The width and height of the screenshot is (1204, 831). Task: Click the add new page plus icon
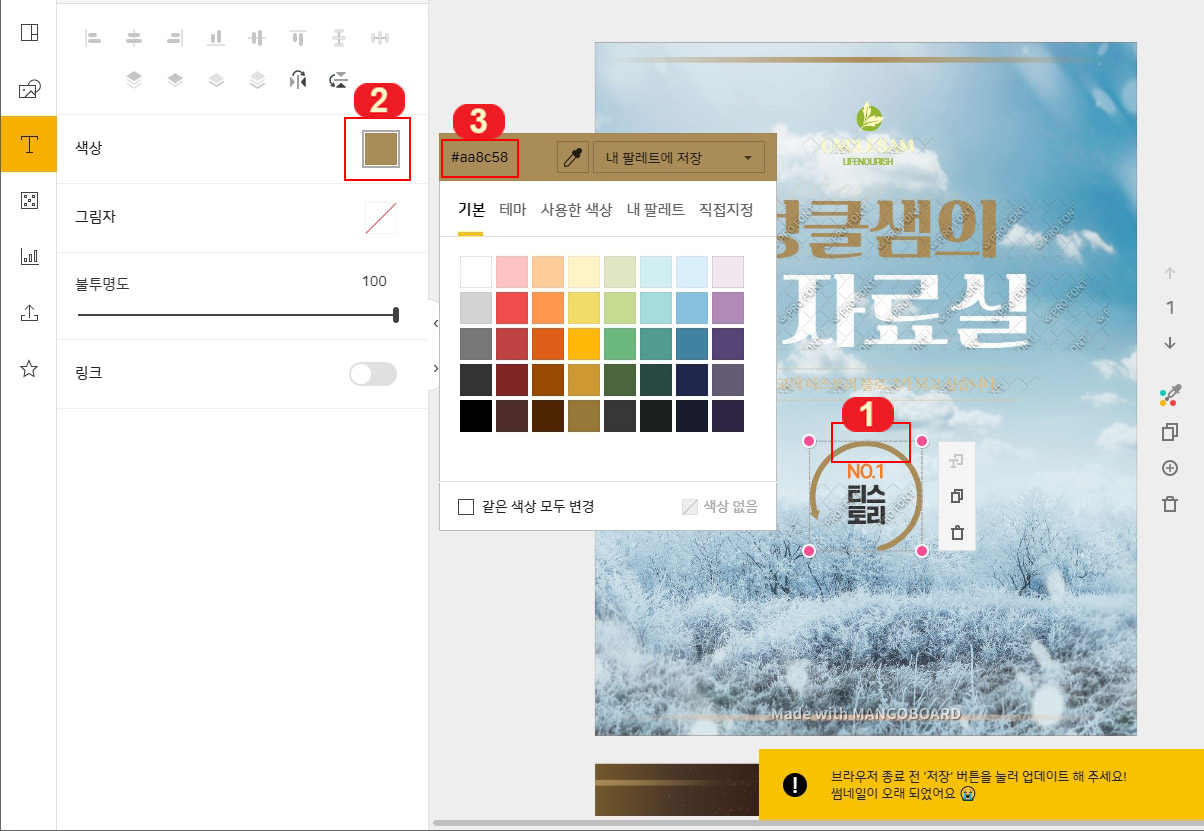pyautogui.click(x=1170, y=468)
